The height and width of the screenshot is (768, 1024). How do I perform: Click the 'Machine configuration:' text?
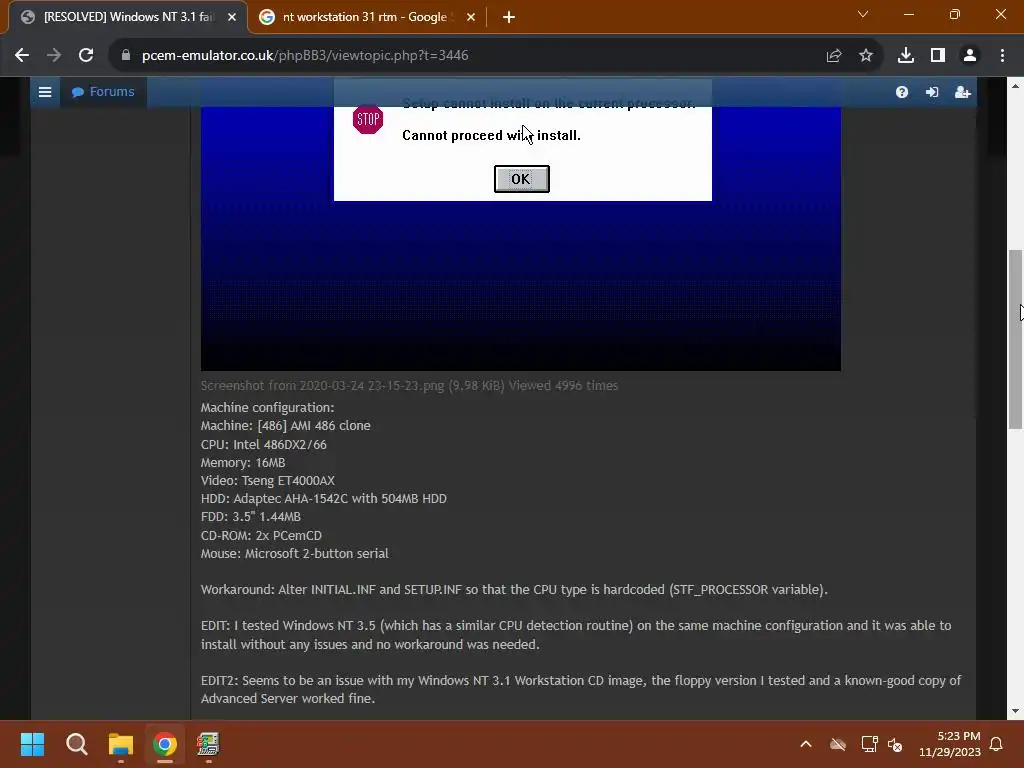tap(267, 408)
